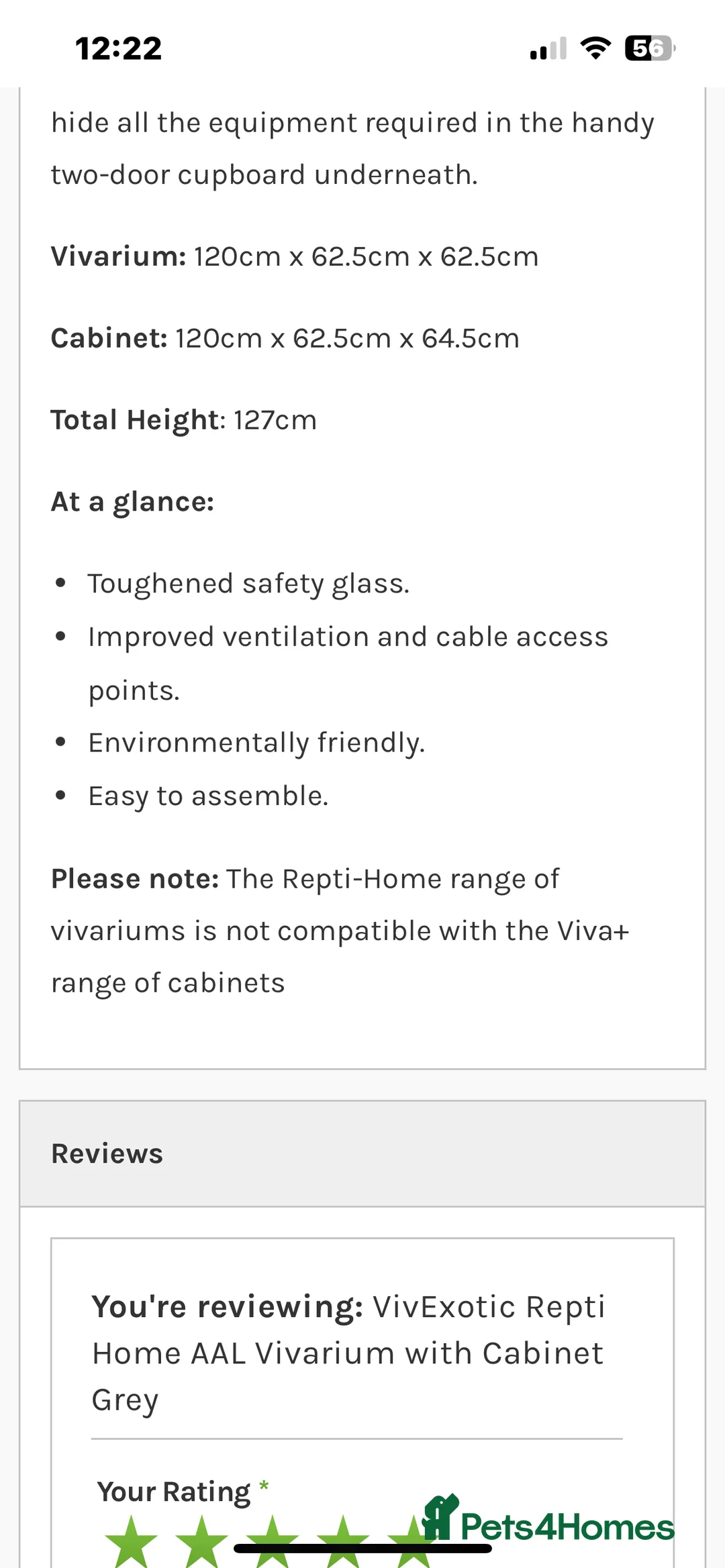This screenshot has height=1568, width=725.
Task: Tap the Wi-Fi status icon
Action: (x=595, y=48)
